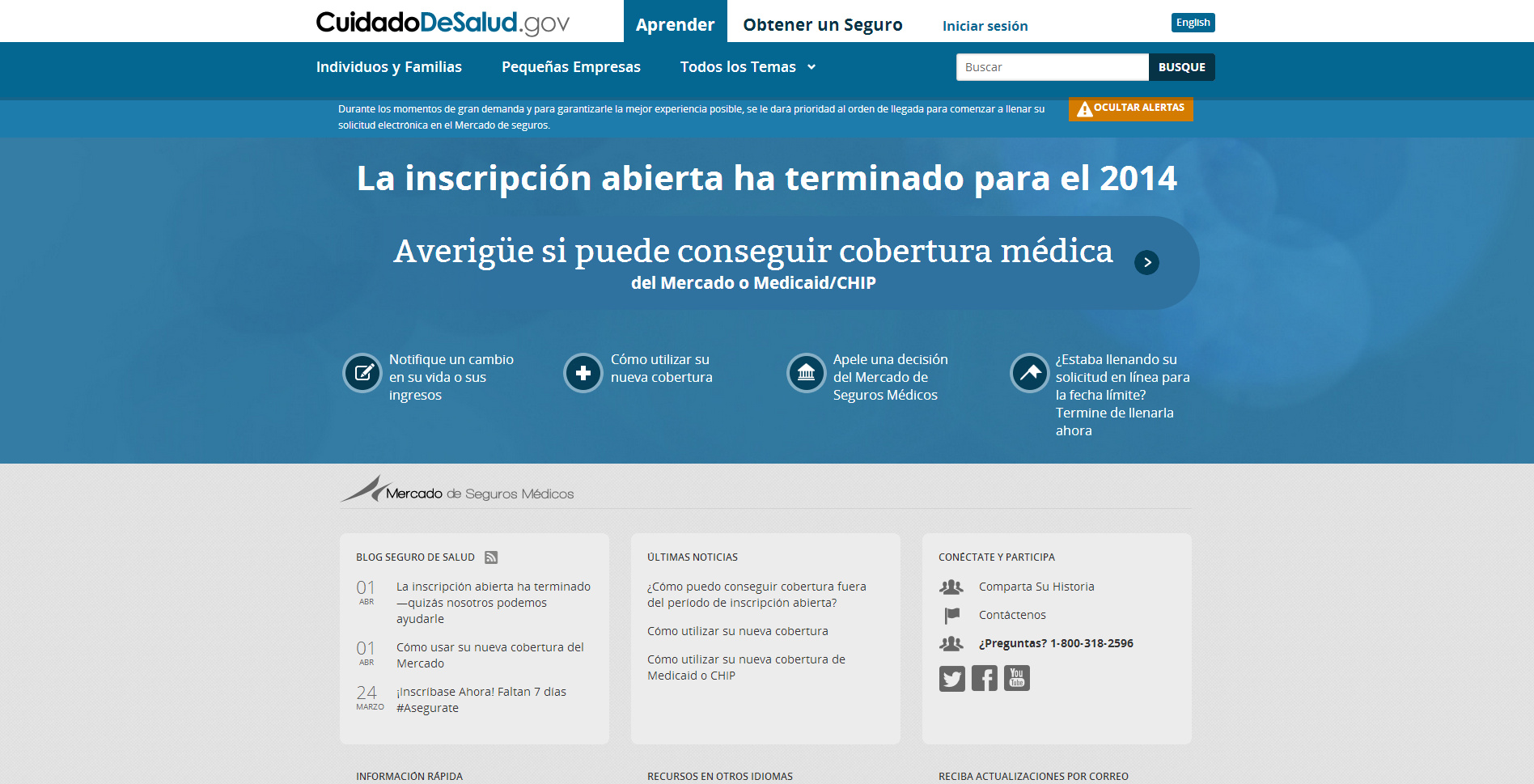
Task: Click the Mercado de Seguros Médicos logo
Action: pos(457,489)
